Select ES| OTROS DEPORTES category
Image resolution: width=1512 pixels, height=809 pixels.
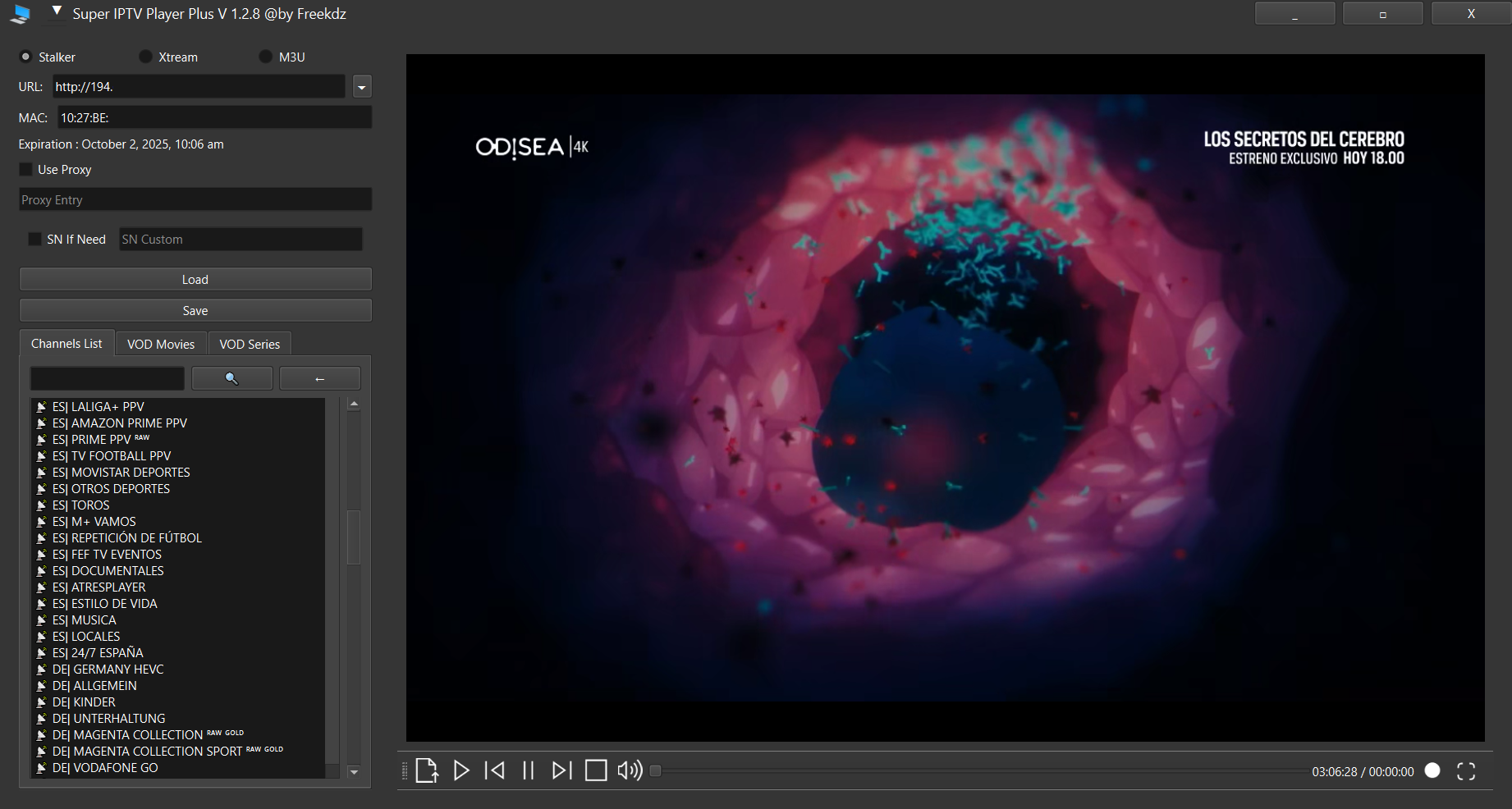pyautogui.click(x=178, y=488)
